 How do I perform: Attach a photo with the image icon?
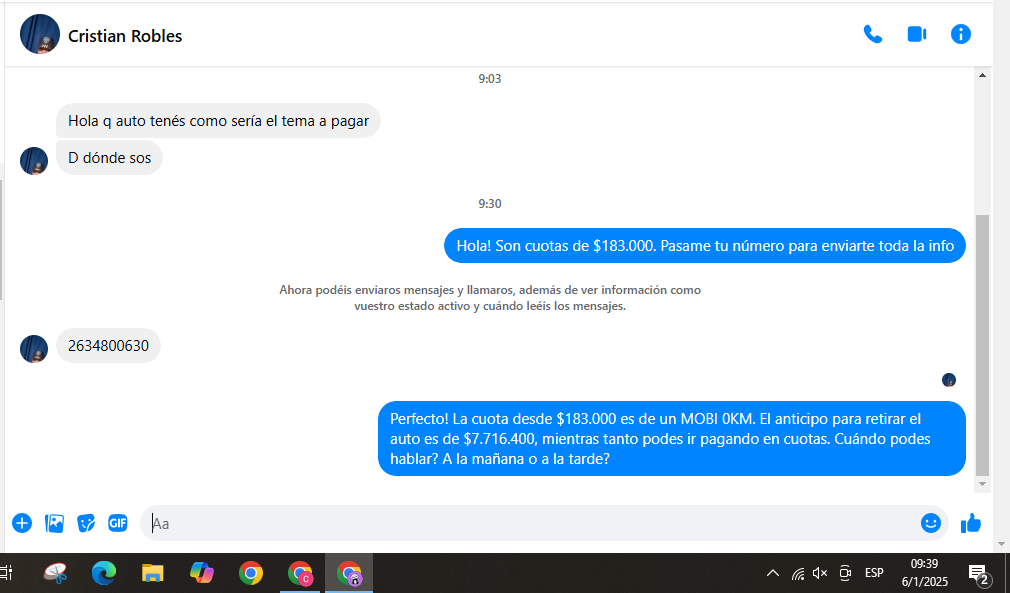coord(54,523)
